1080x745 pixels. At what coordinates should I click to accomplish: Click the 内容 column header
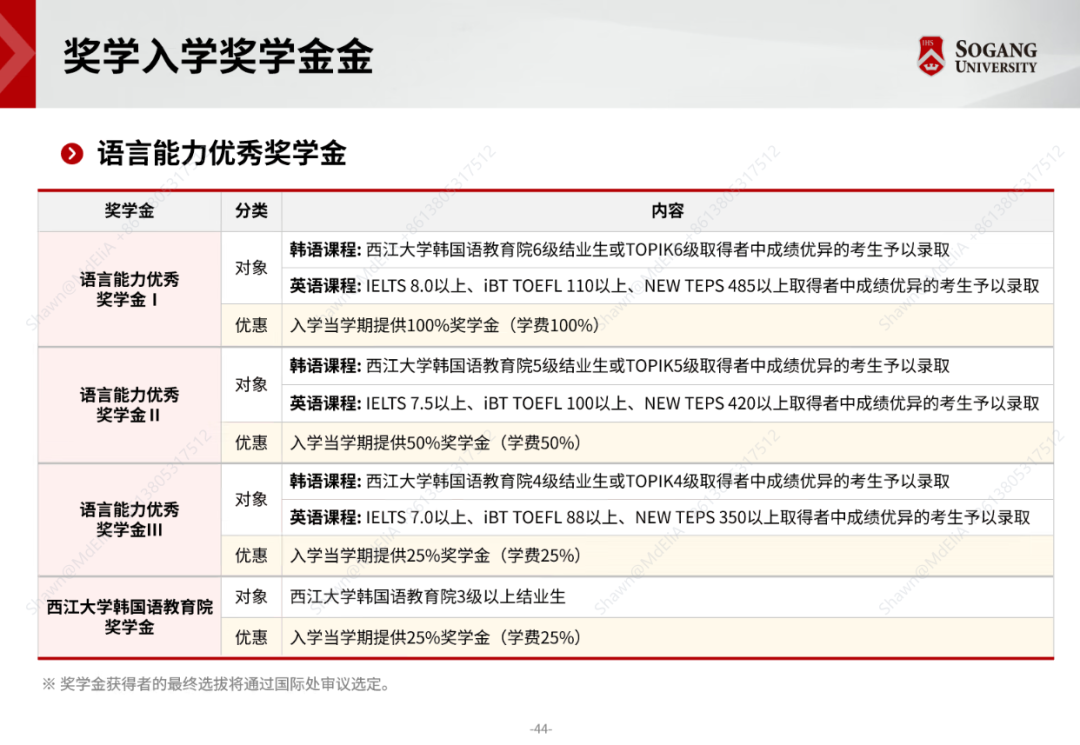pos(667,211)
